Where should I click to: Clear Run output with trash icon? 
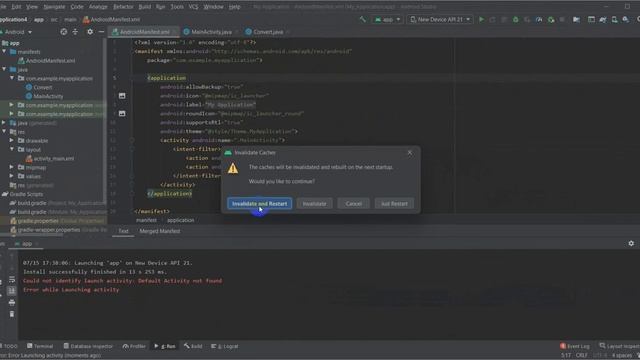pyautogui.click(x=12, y=314)
